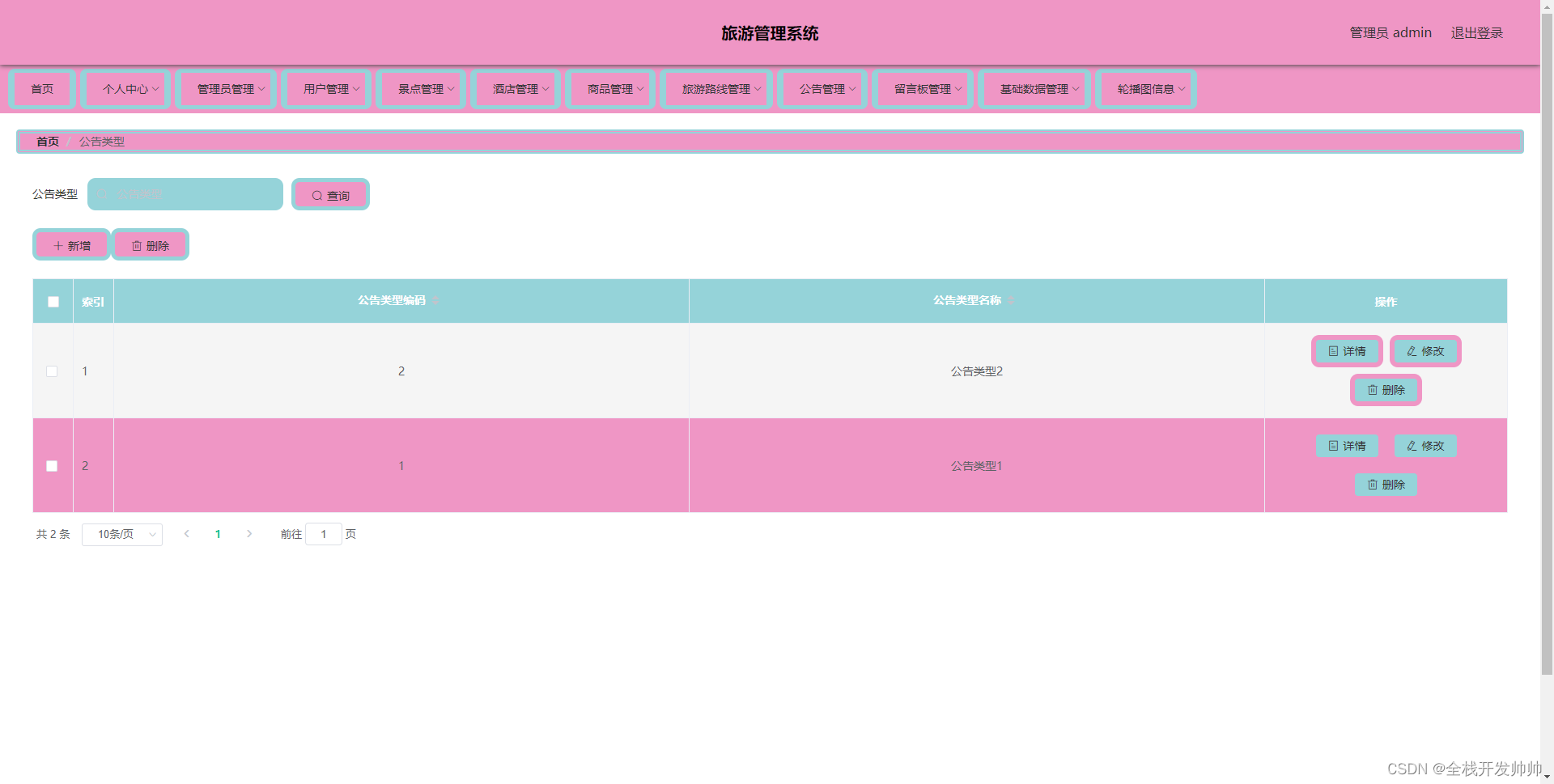Image resolution: width=1554 pixels, height=784 pixels.
Task: Click the 管理员 admin label
Action: [1391, 33]
